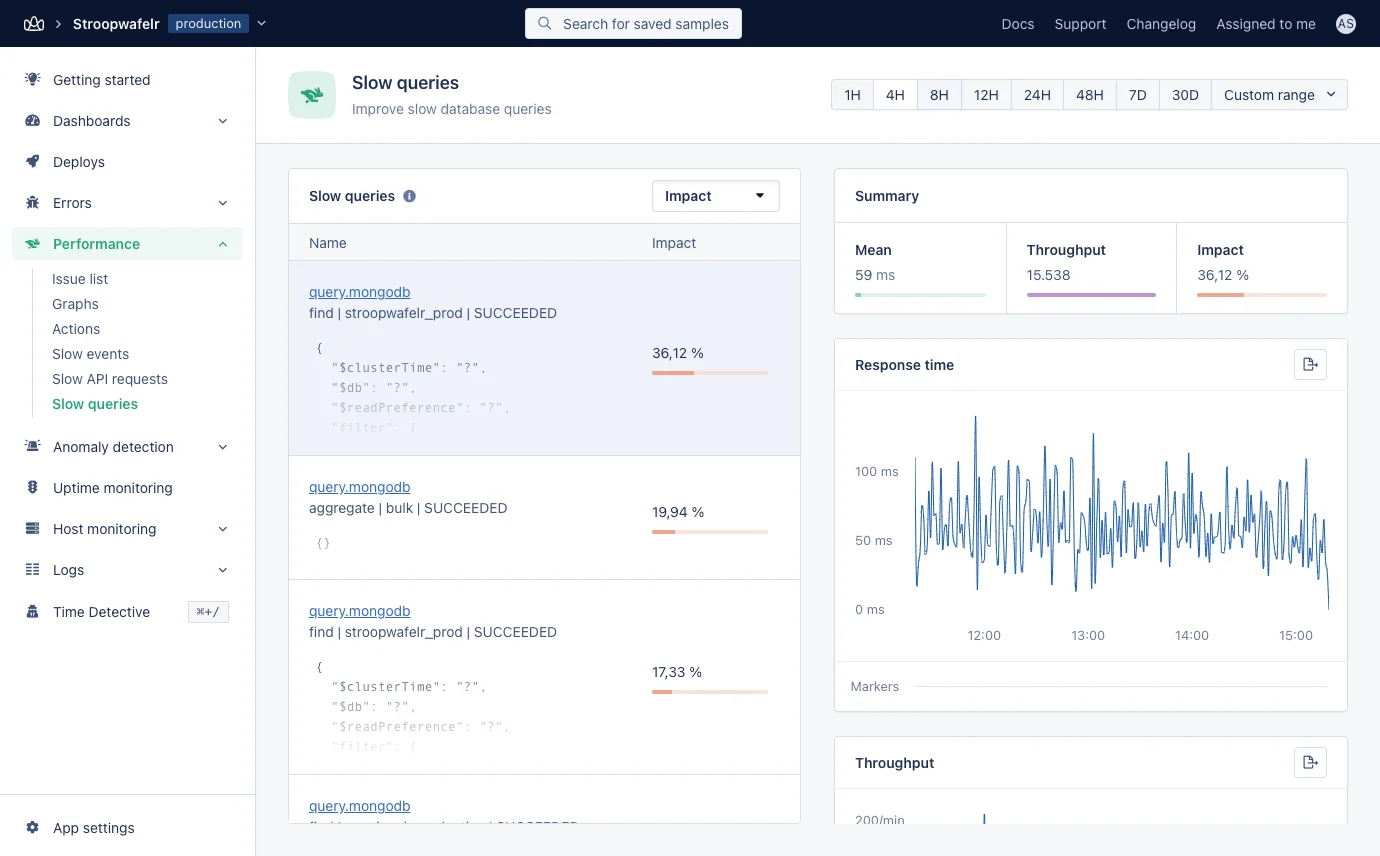1380x856 pixels.
Task: Select the 1H time range
Action: (852, 95)
